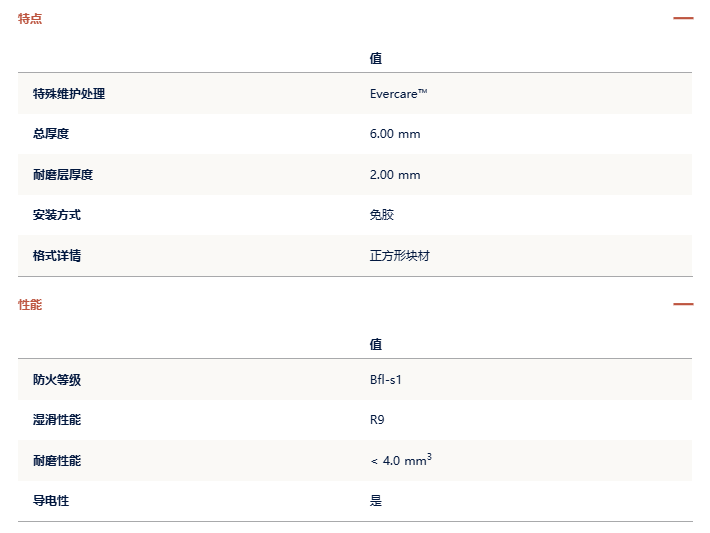The width and height of the screenshot is (710, 533).
Task: Click the Bfl-s1 value
Action: coord(385,379)
